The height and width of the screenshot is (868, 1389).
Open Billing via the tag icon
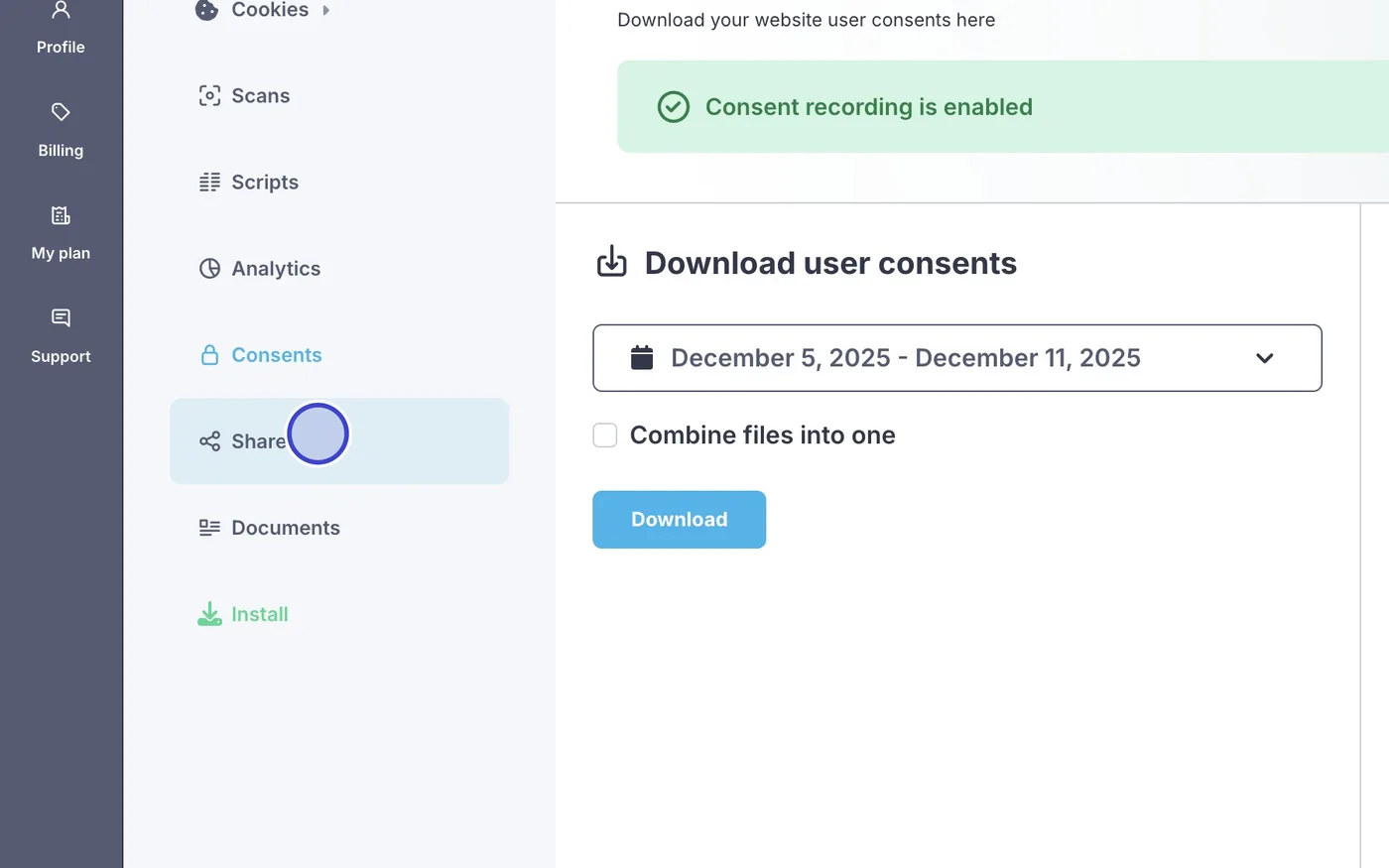pos(61,112)
